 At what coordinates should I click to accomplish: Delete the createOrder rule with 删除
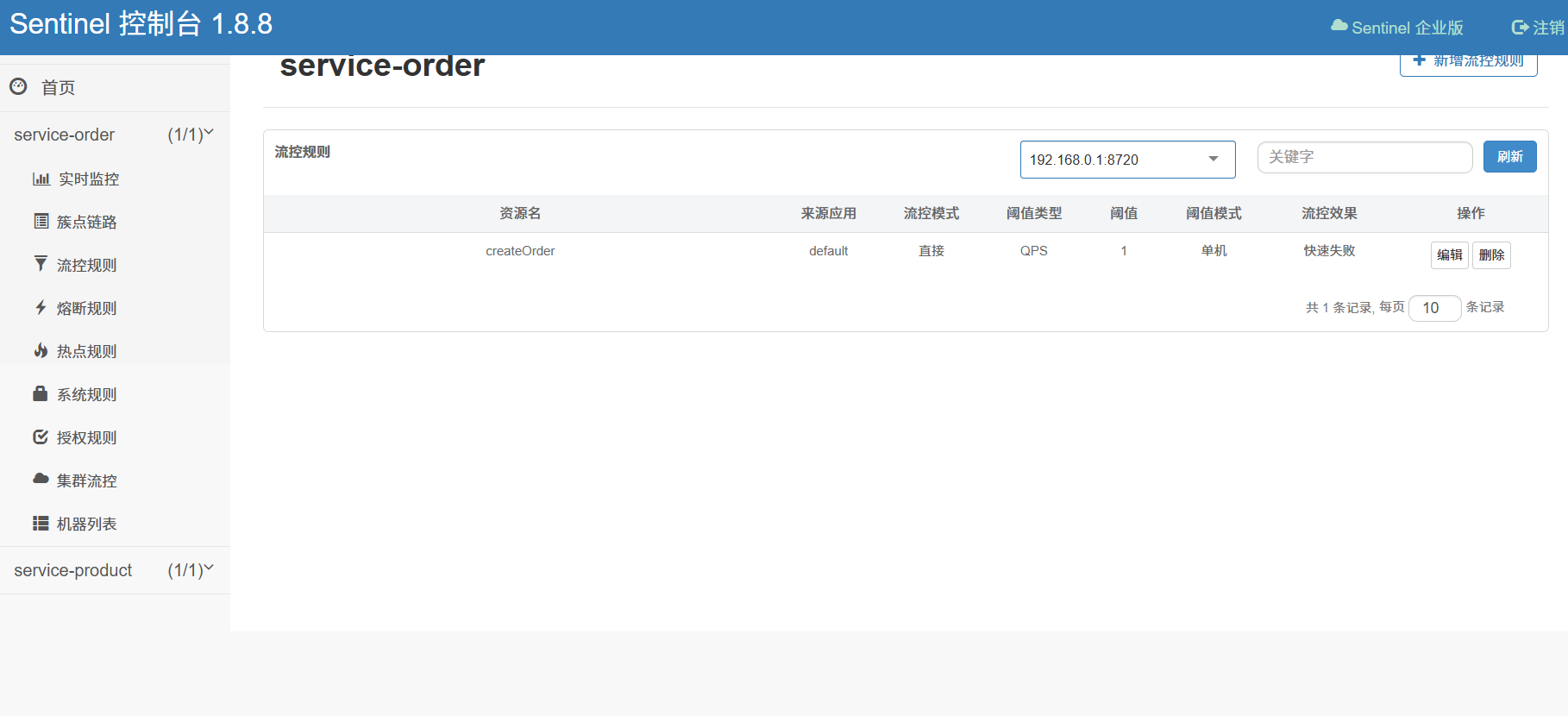click(x=1491, y=255)
